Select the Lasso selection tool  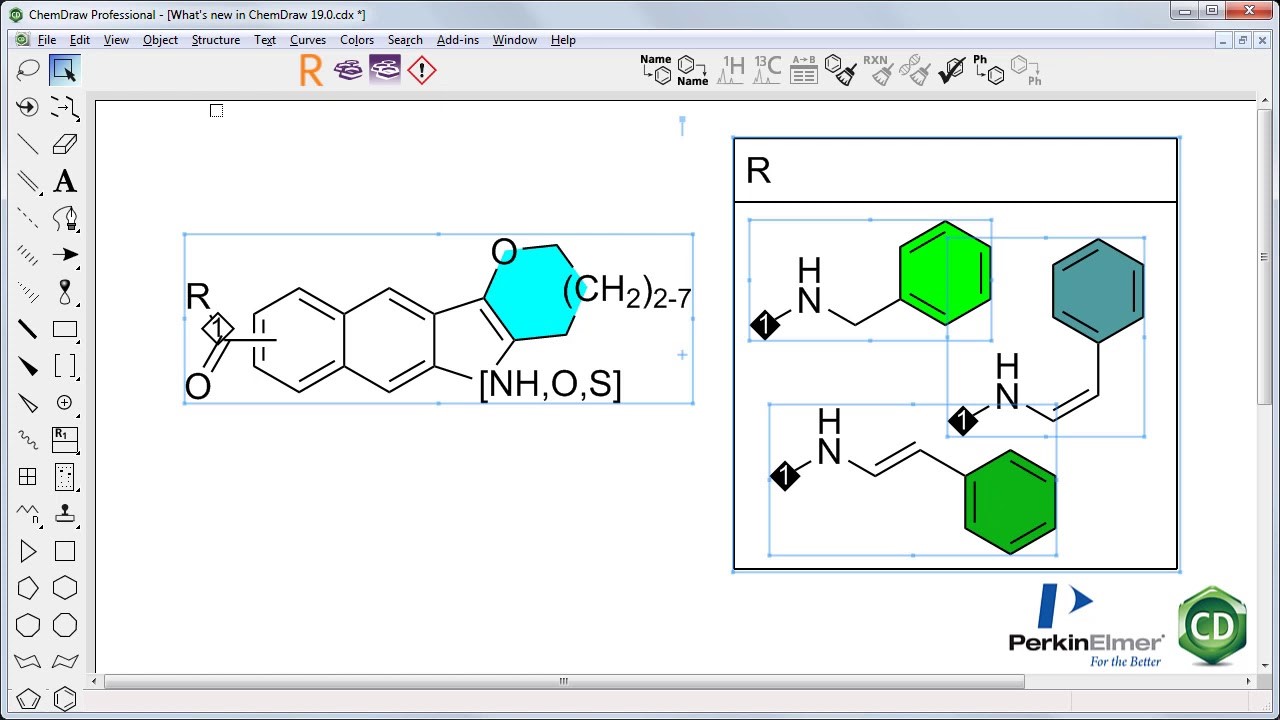point(28,70)
